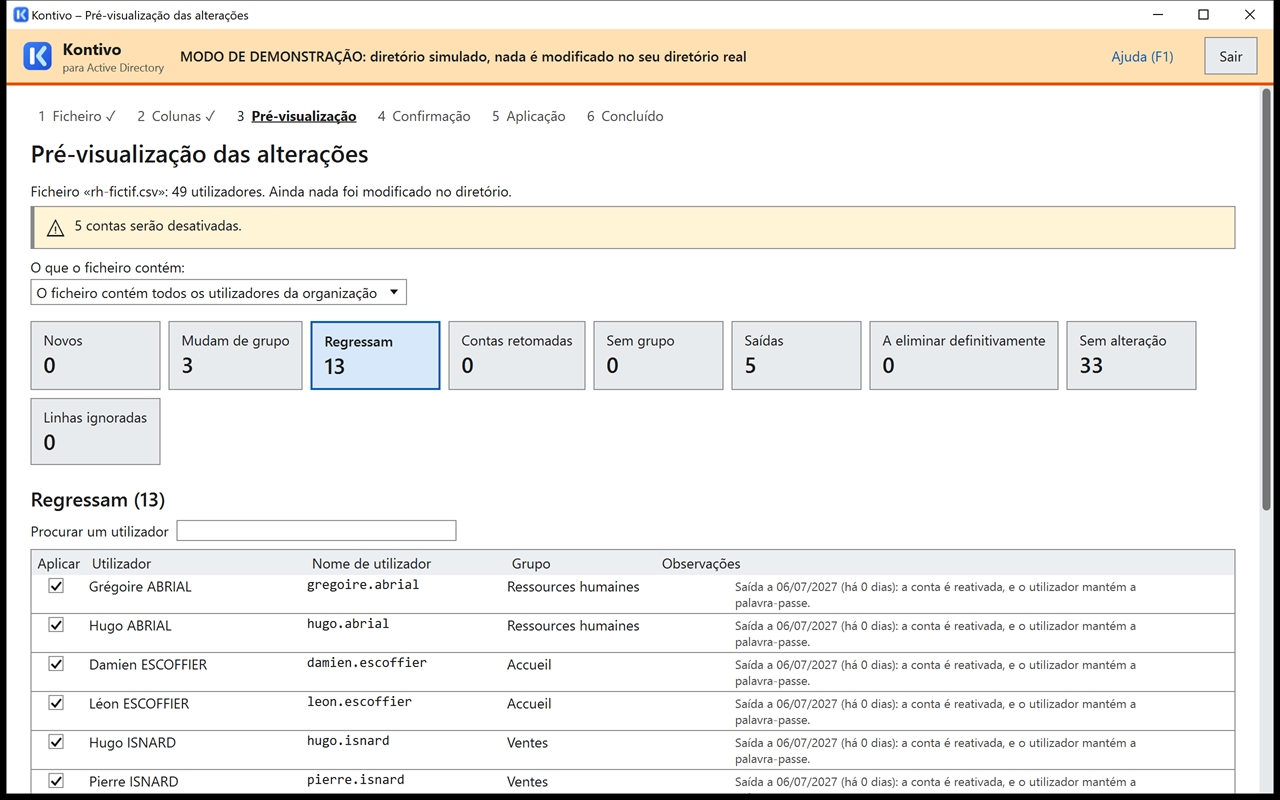Go to step 1 Ficheiro
The image size is (1280, 800).
coord(77,116)
